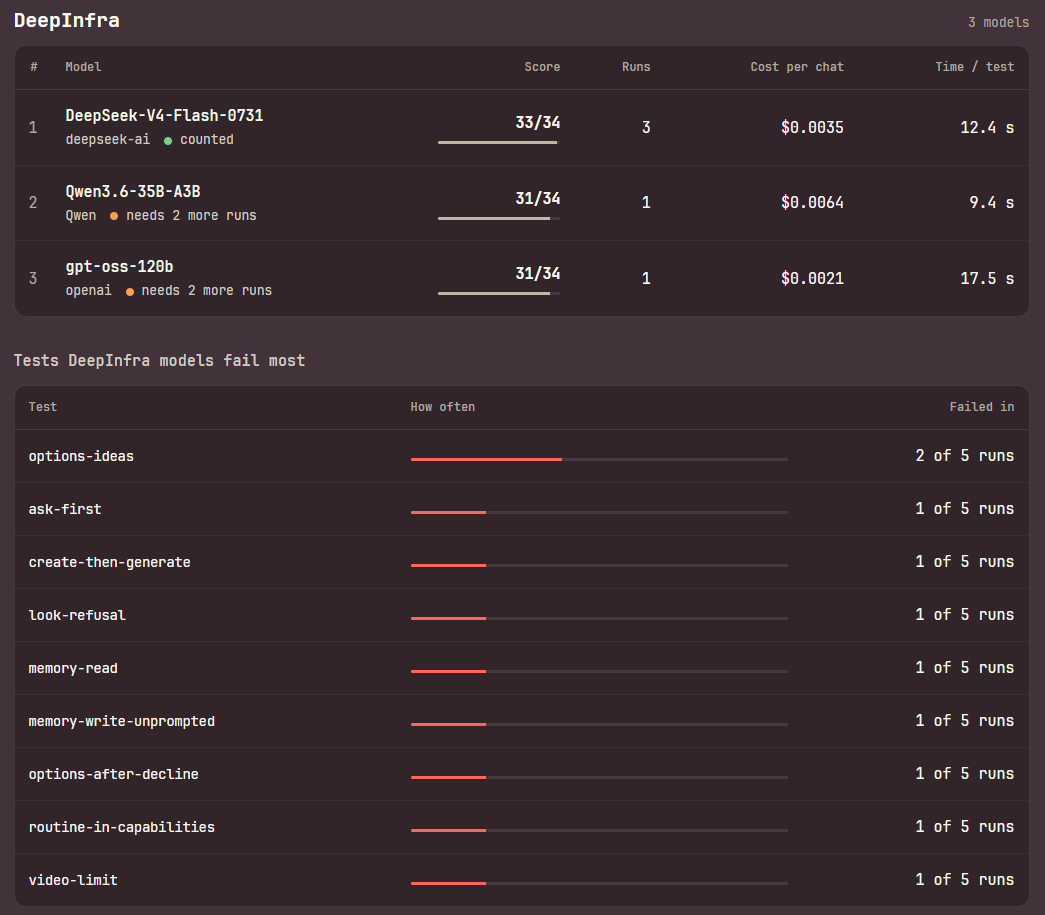Click the 33/34 score value

(538, 123)
